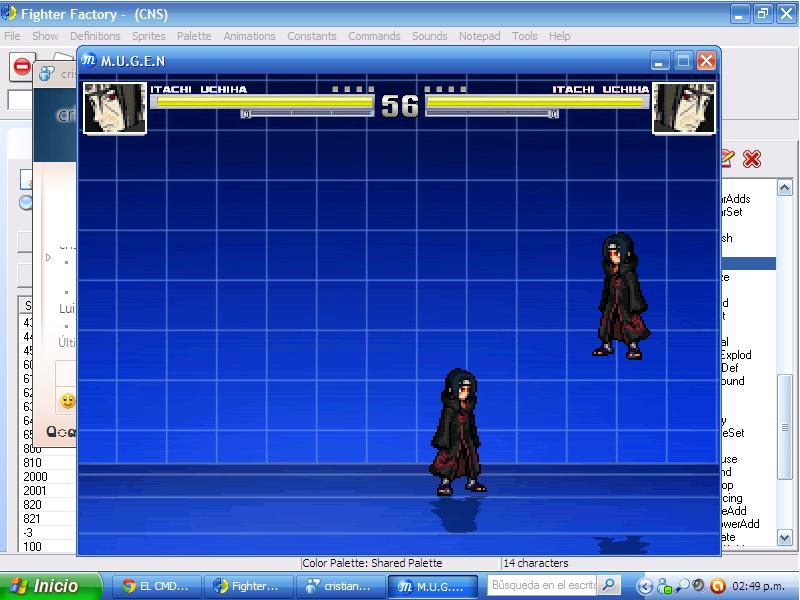800x600 pixels.
Task: Open the Notepad menu
Action: pyautogui.click(x=479, y=36)
